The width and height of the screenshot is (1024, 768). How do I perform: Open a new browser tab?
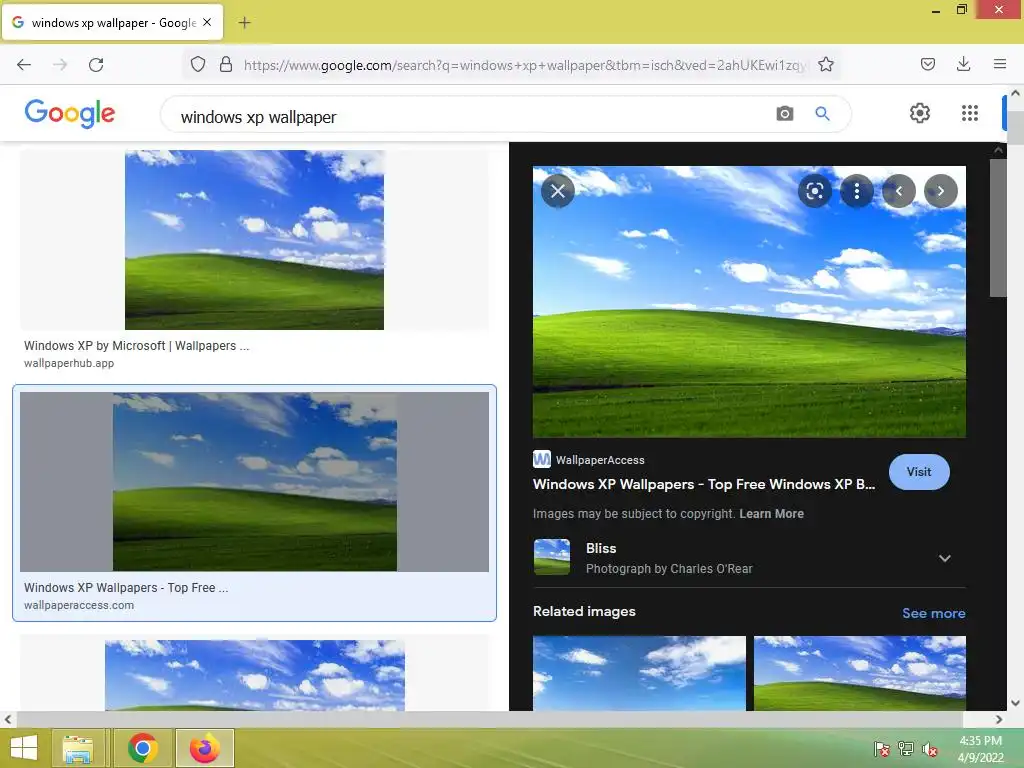244,23
